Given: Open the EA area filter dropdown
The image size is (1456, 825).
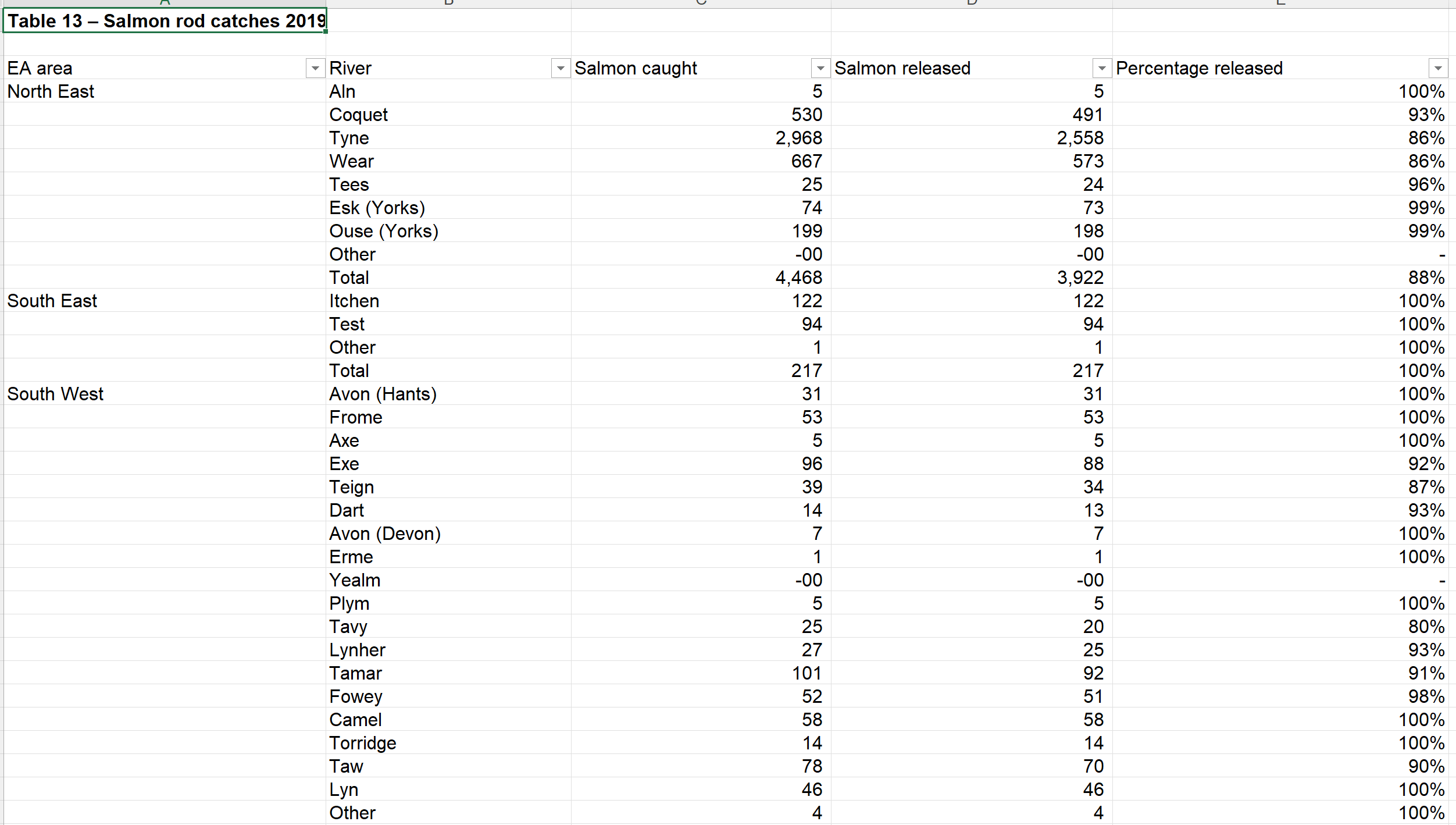Looking at the screenshot, I should [315, 69].
